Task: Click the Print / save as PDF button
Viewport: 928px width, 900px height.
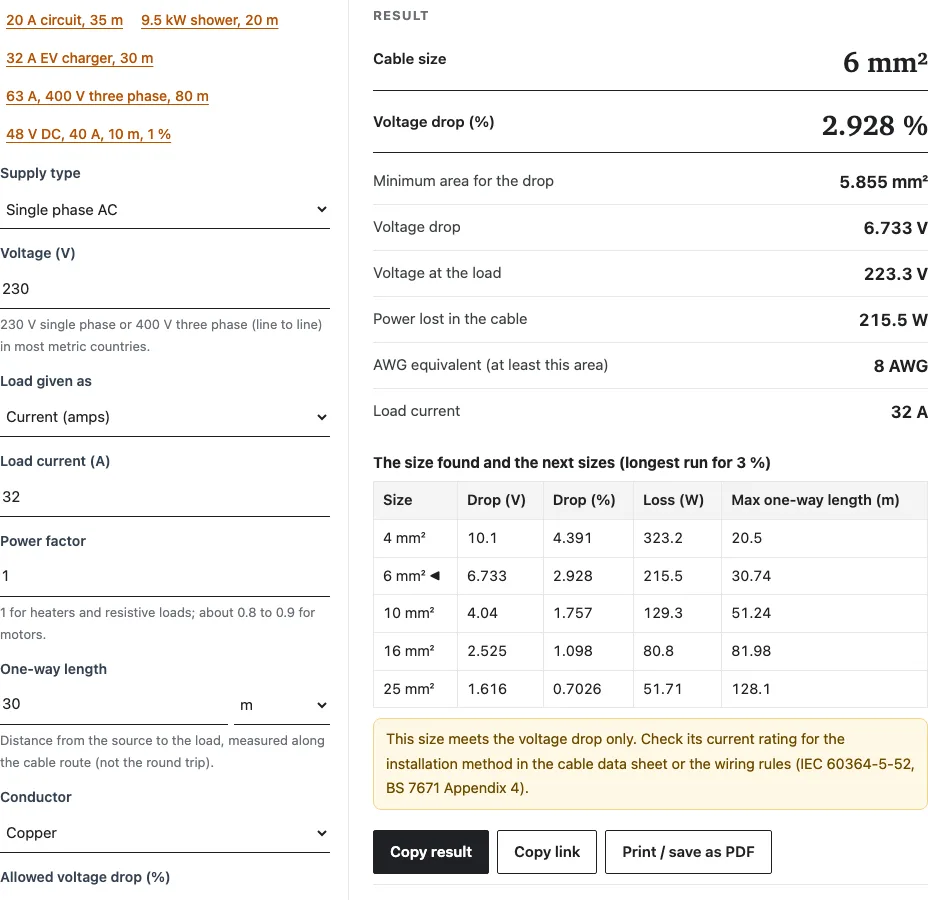Action: [688, 852]
